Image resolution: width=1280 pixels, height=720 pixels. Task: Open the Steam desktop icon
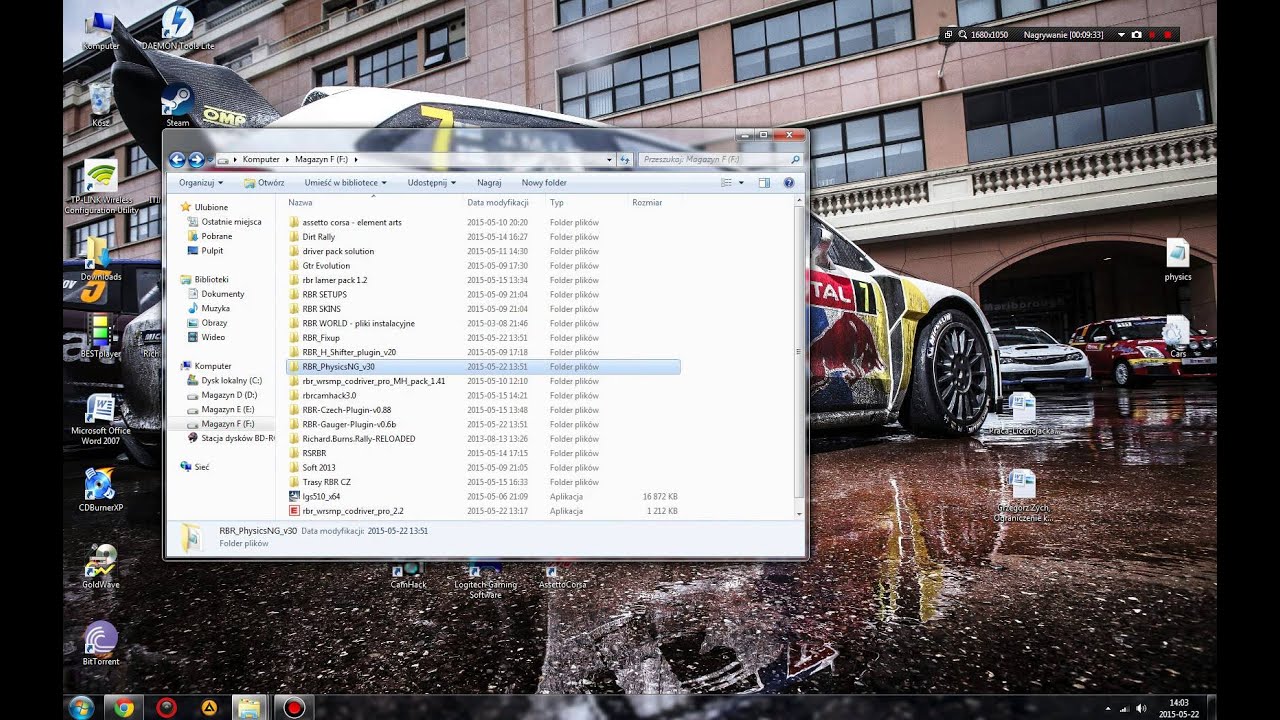tap(178, 105)
